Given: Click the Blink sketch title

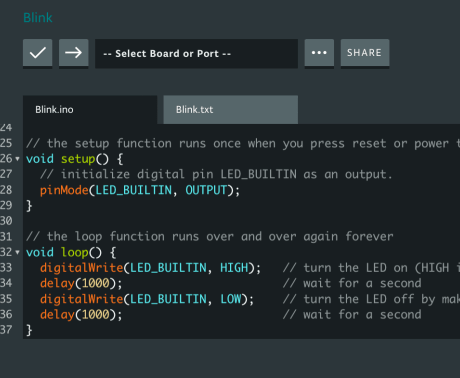Looking at the screenshot, I should coord(38,18).
